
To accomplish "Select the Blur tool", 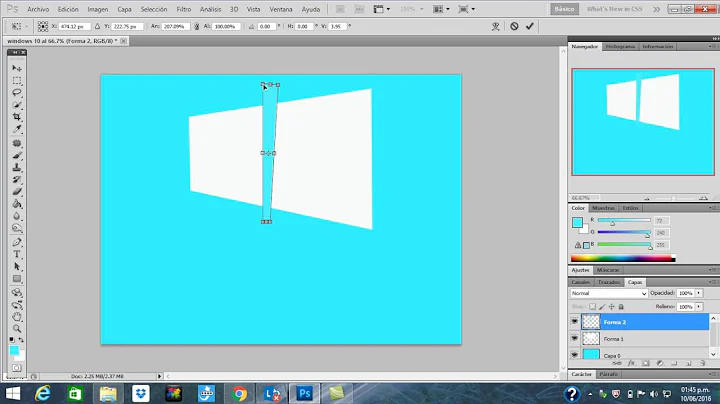I will coord(17,216).
